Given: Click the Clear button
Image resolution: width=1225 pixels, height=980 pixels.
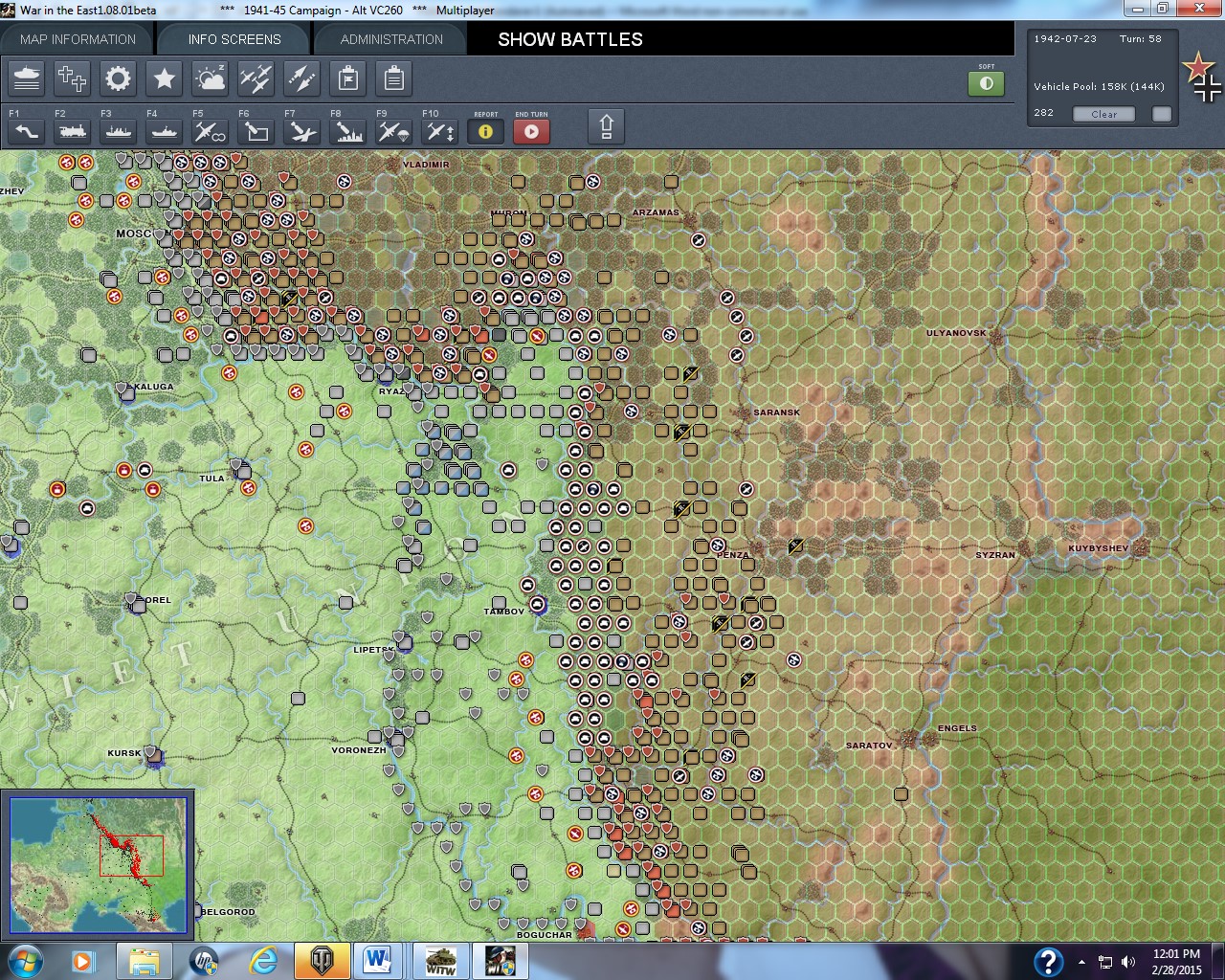Looking at the screenshot, I should (x=1103, y=114).
